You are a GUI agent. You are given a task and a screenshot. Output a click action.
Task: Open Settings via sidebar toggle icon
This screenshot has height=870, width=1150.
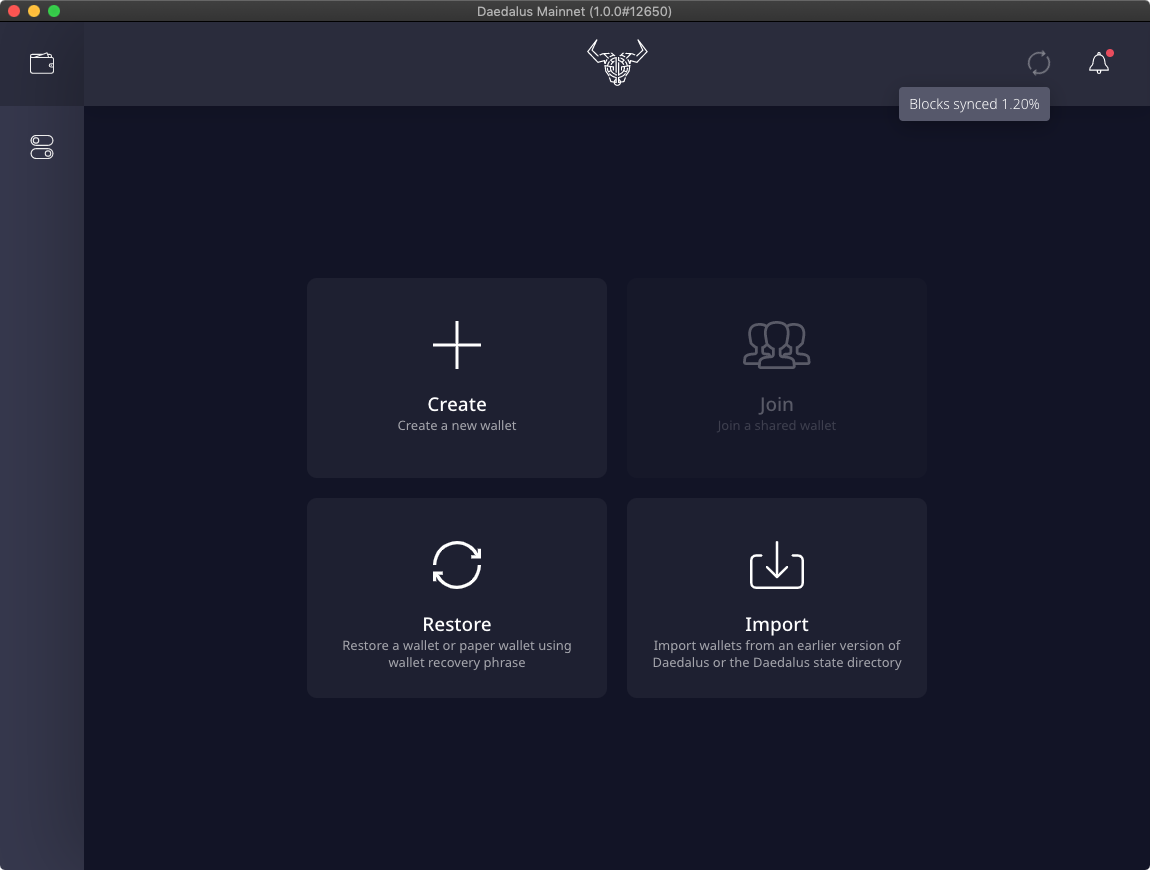click(x=42, y=148)
